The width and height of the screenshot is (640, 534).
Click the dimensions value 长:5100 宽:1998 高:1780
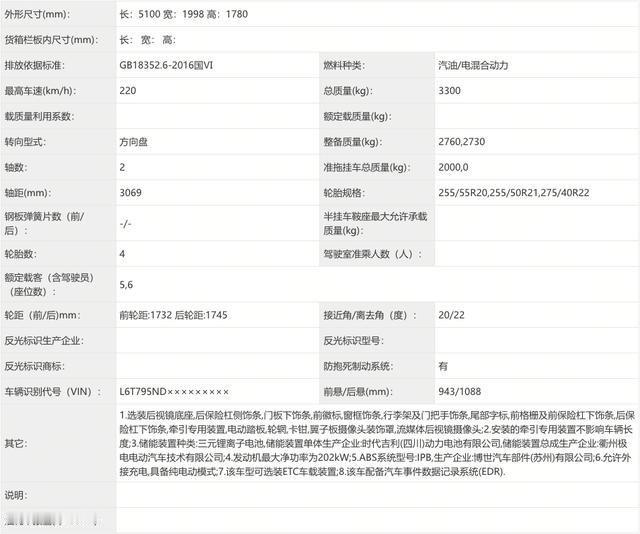pos(184,14)
